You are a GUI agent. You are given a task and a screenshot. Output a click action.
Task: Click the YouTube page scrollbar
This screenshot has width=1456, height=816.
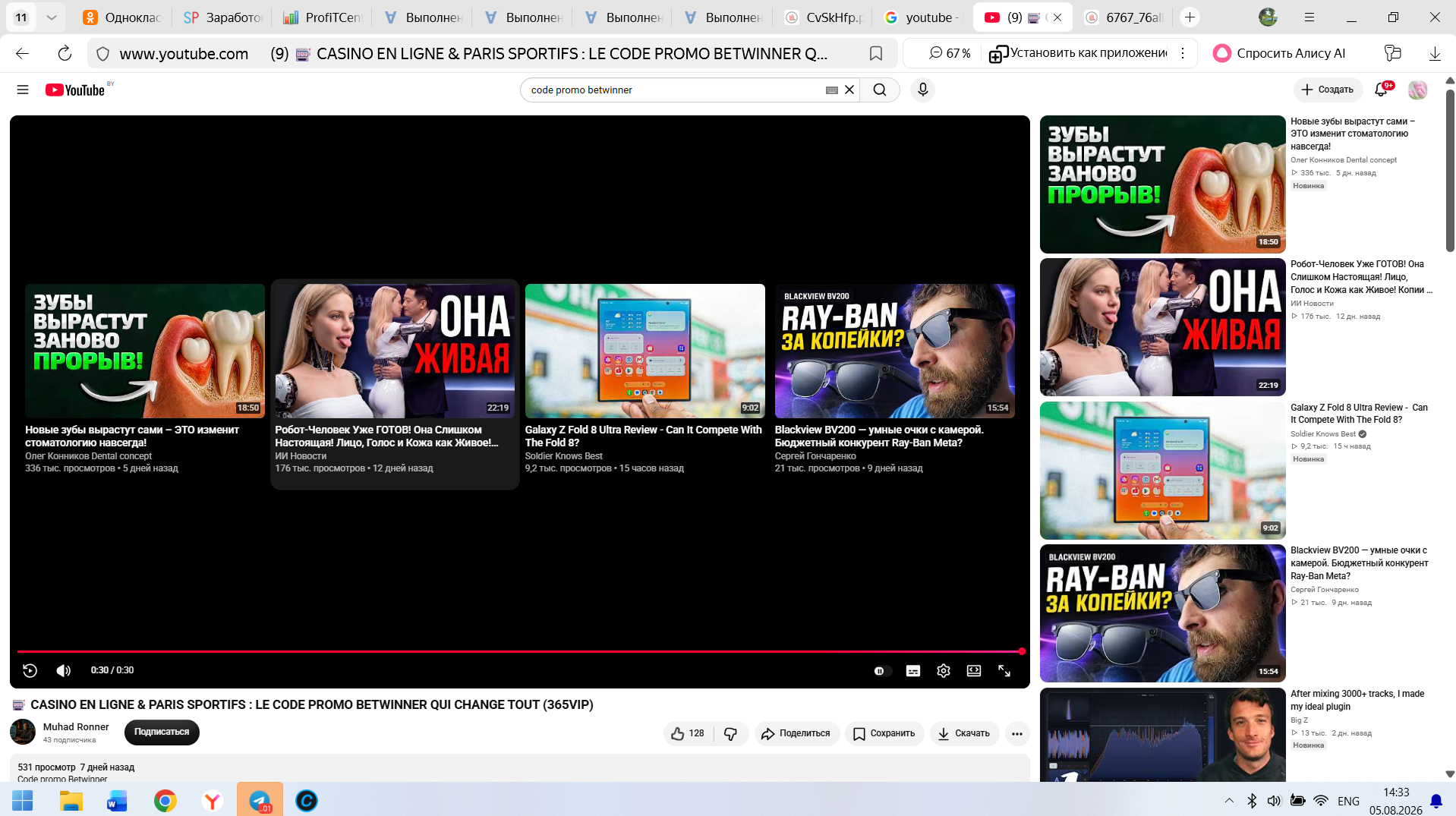click(1450, 171)
